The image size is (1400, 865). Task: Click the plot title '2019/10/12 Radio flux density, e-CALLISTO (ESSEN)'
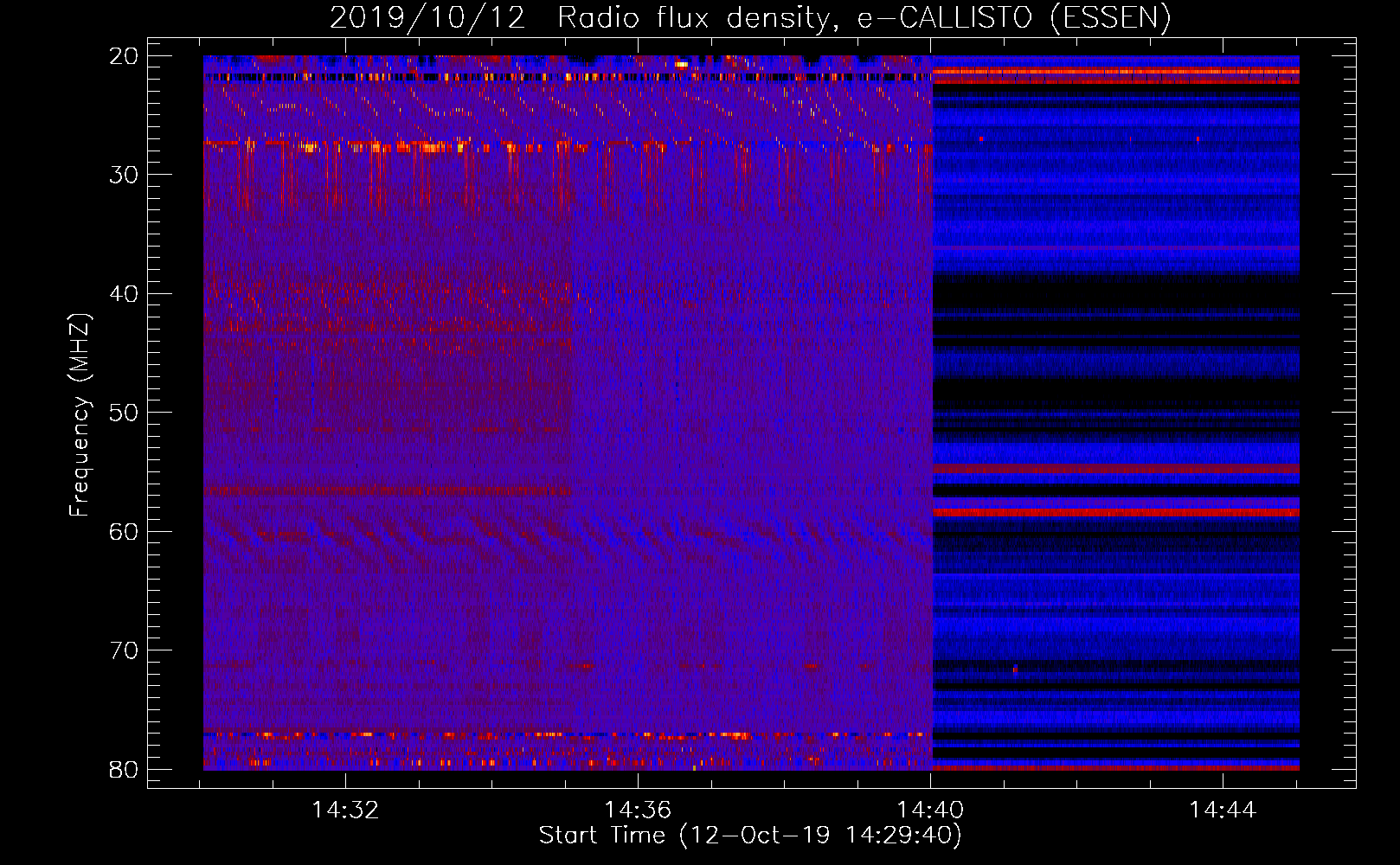[x=750, y=18]
